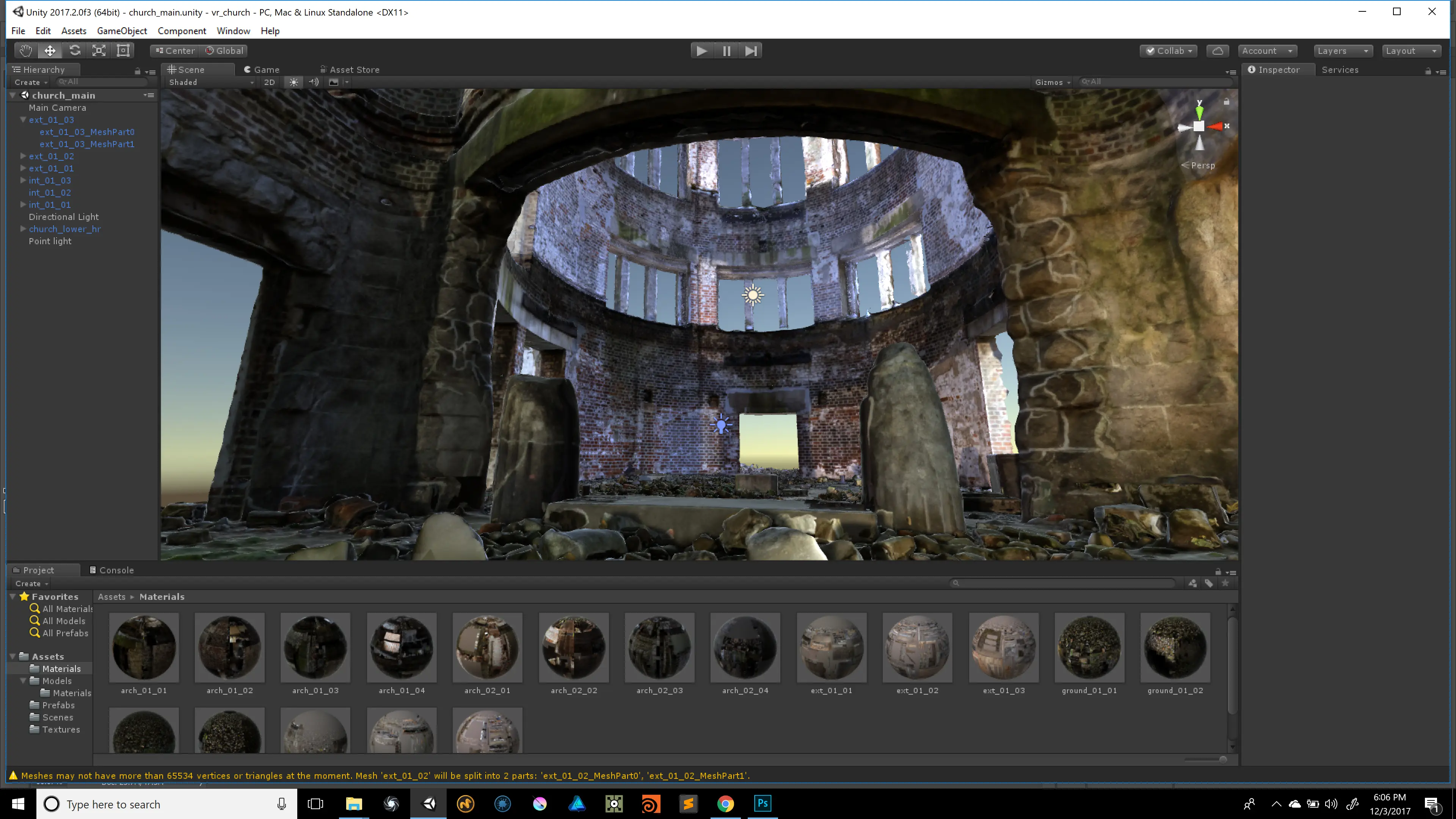Click the Project search by label icon

(x=1209, y=583)
